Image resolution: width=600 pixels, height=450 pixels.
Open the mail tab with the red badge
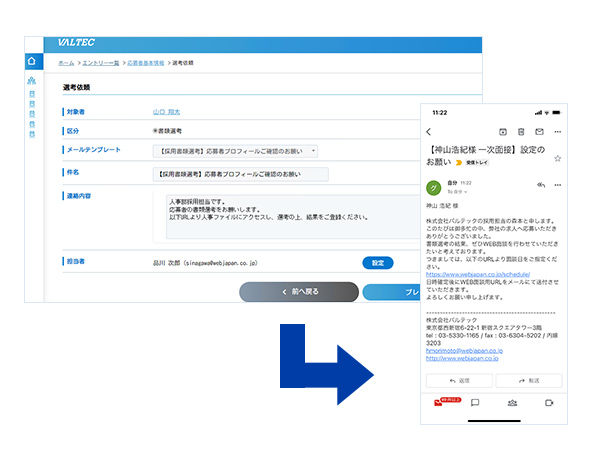pos(439,403)
